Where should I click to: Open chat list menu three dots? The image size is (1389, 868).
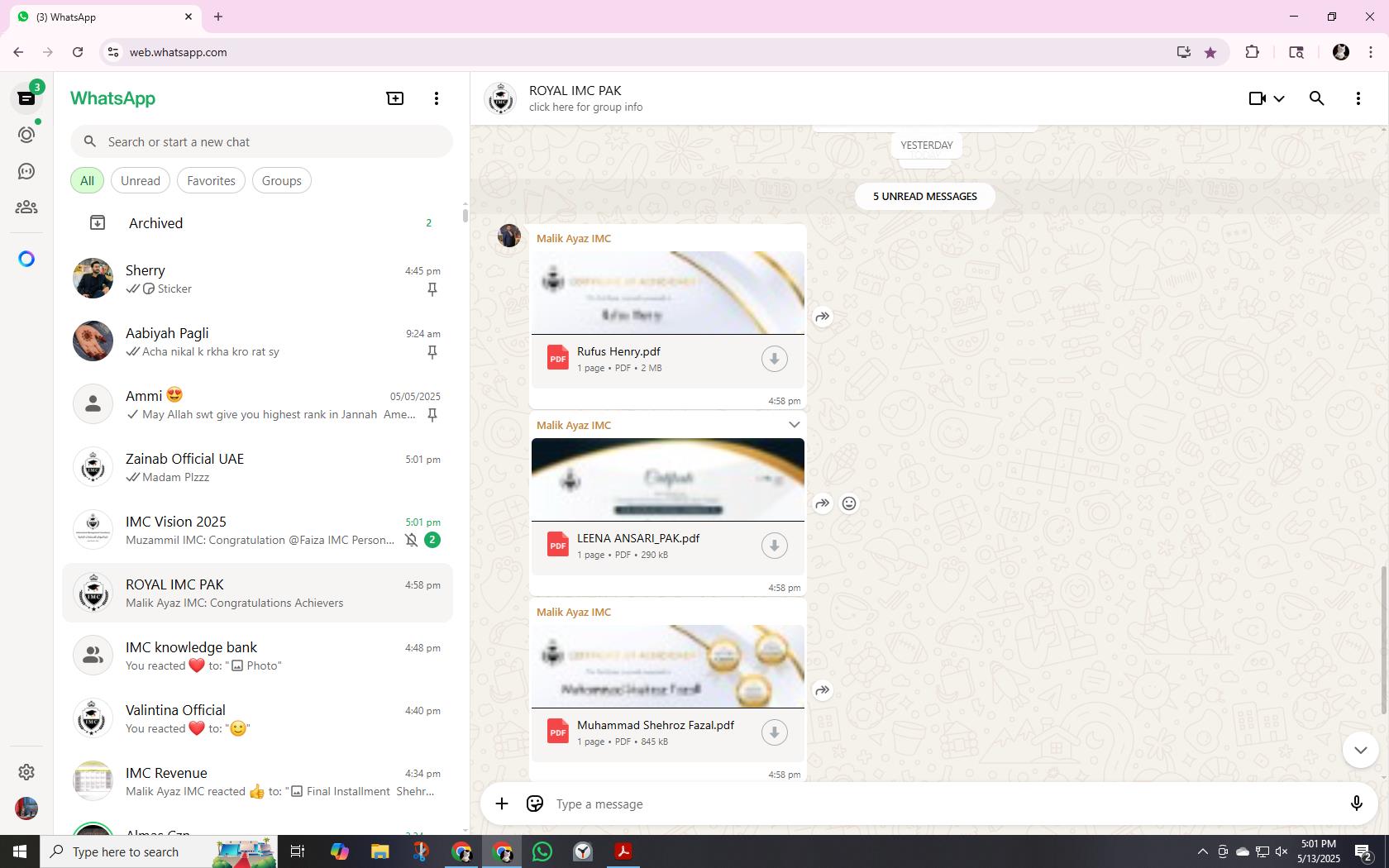tap(437, 98)
